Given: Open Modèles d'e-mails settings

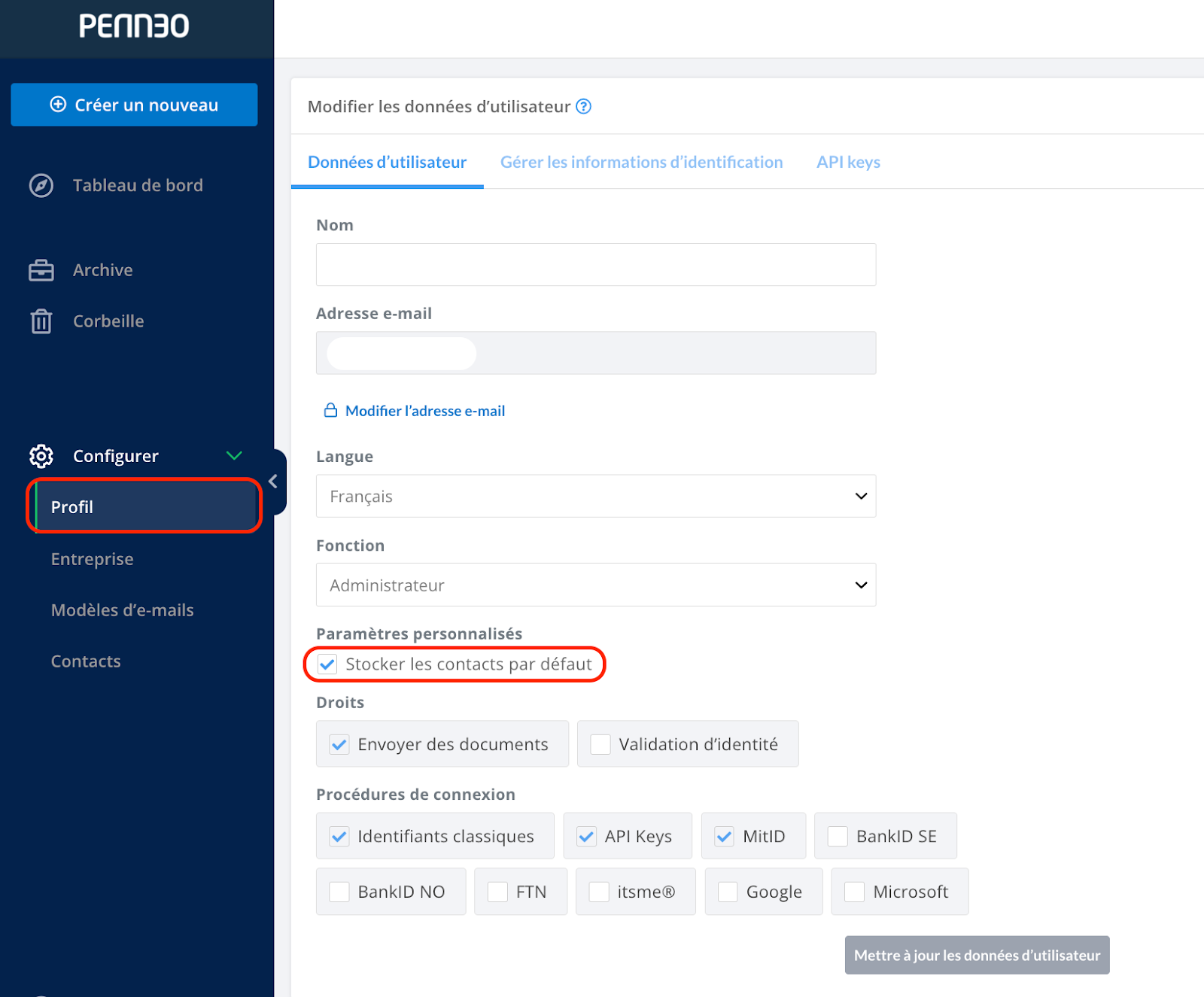Looking at the screenshot, I should (123, 610).
